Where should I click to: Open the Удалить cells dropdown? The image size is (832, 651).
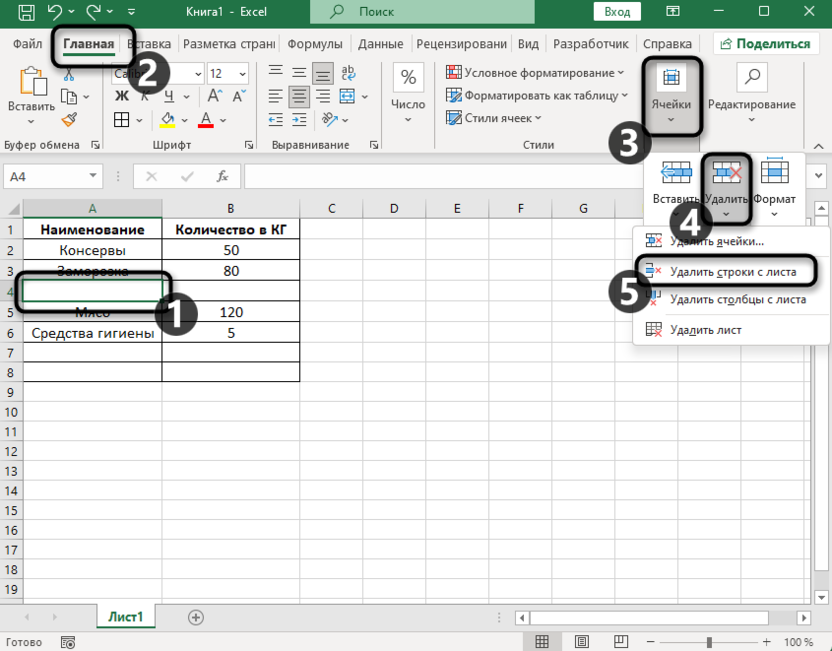point(726,189)
